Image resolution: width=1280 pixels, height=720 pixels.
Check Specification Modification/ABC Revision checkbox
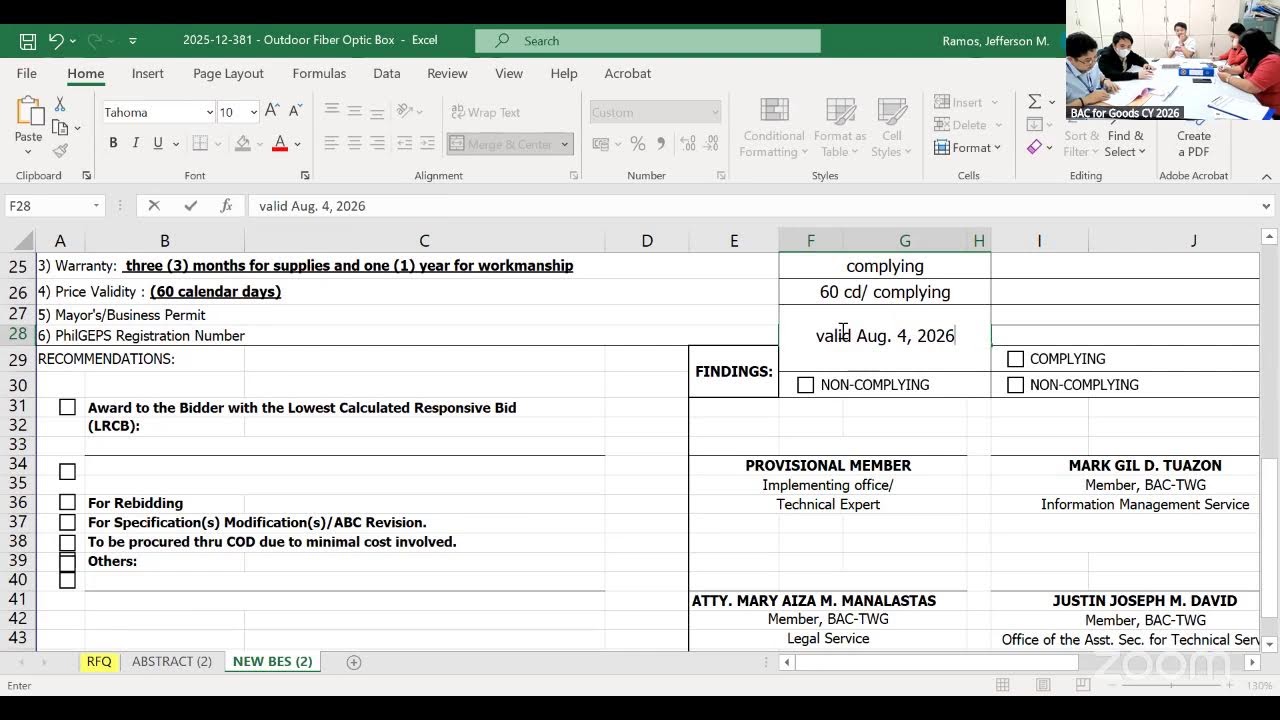pyautogui.click(x=67, y=522)
